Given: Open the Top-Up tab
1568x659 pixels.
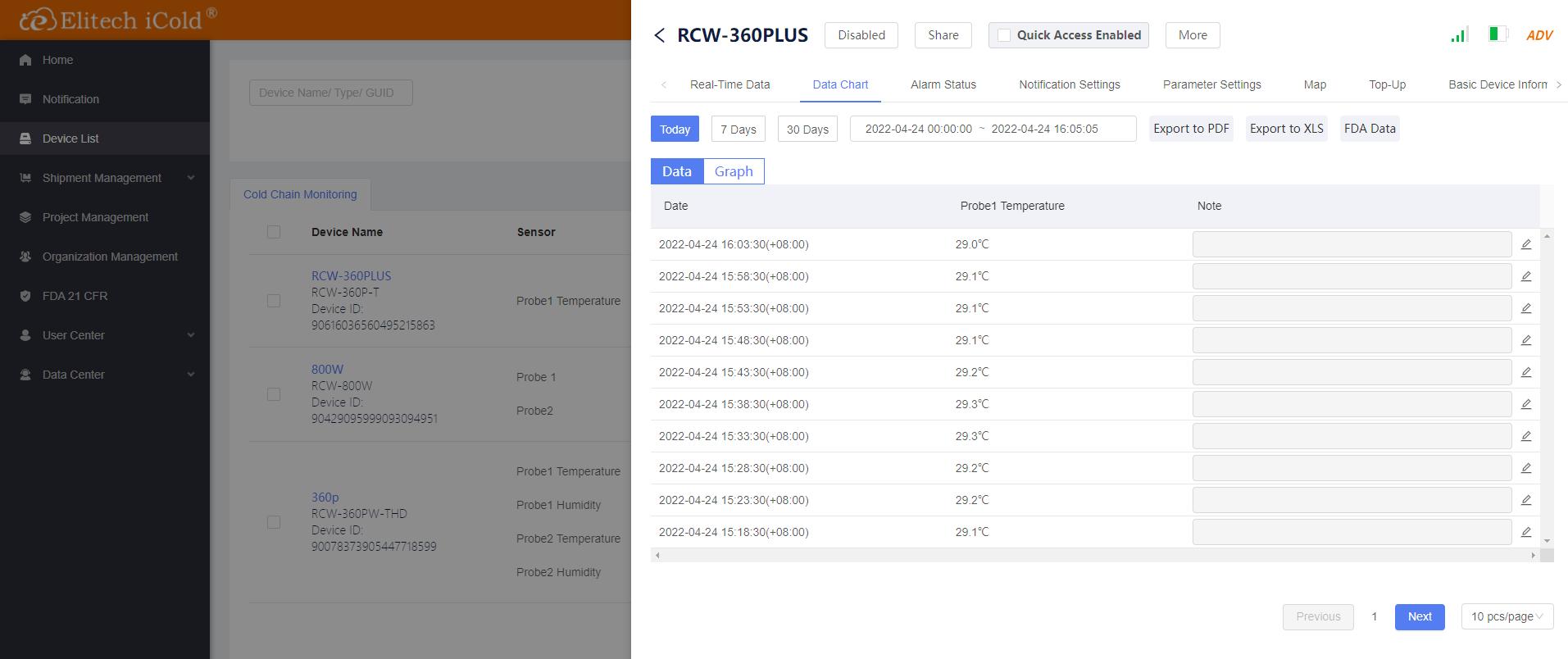Looking at the screenshot, I should tap(1387, 84).
